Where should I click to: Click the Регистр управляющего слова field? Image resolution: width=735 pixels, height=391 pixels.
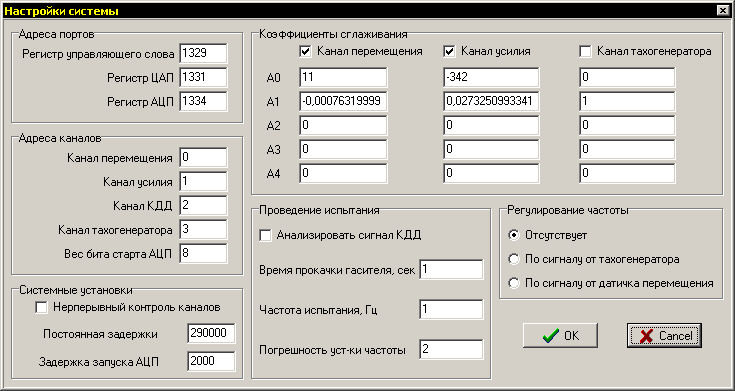click(203, 53)
